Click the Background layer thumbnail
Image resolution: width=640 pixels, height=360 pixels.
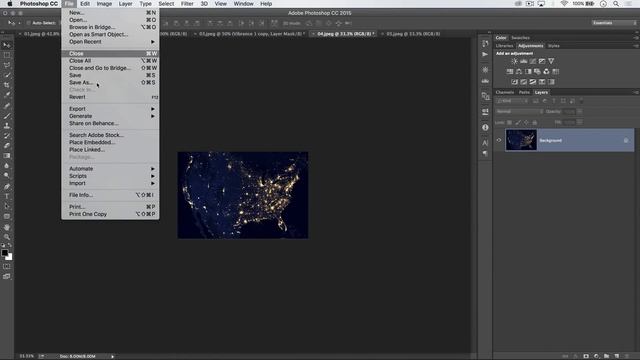(521, 140)
